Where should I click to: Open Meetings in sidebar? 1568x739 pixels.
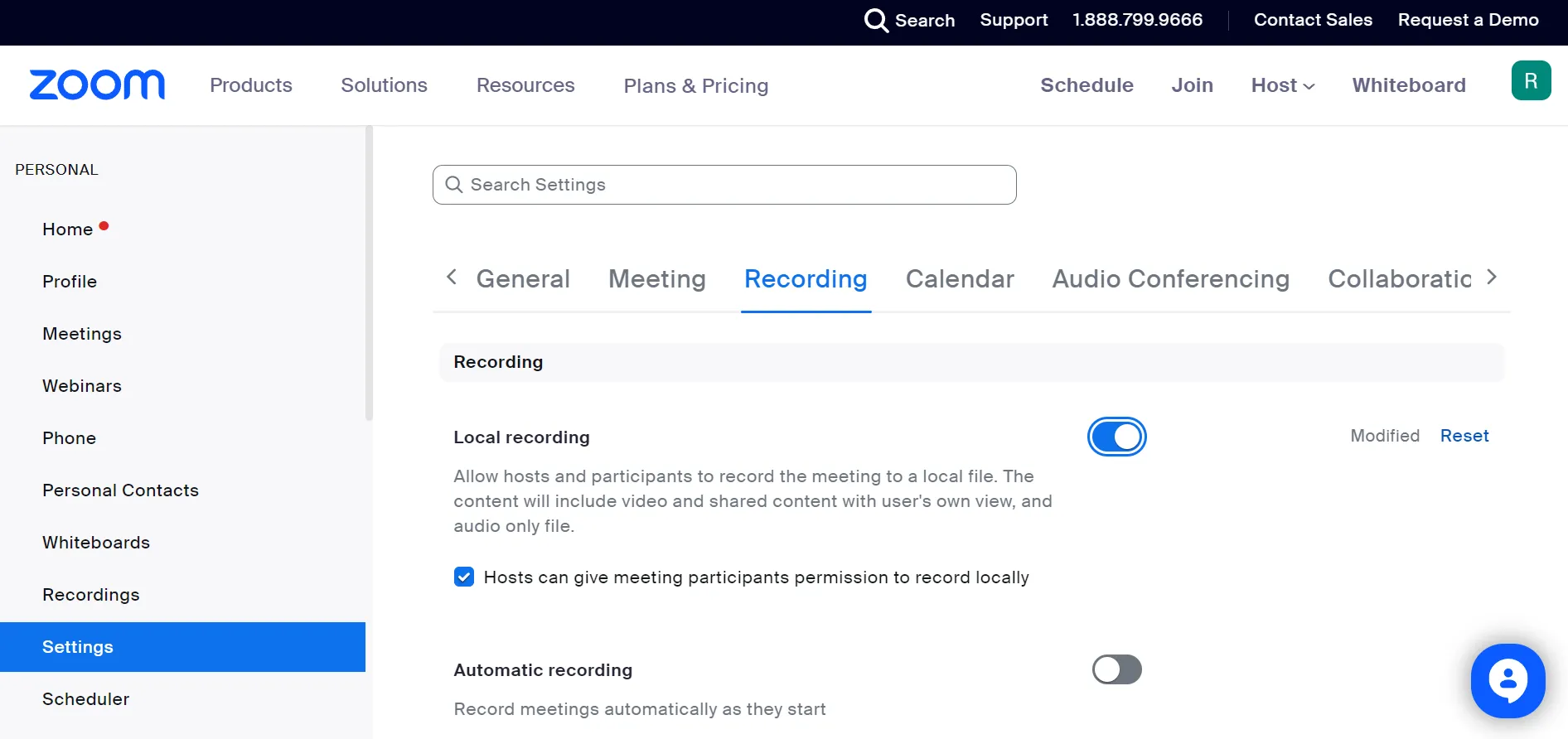click(82, 334)
